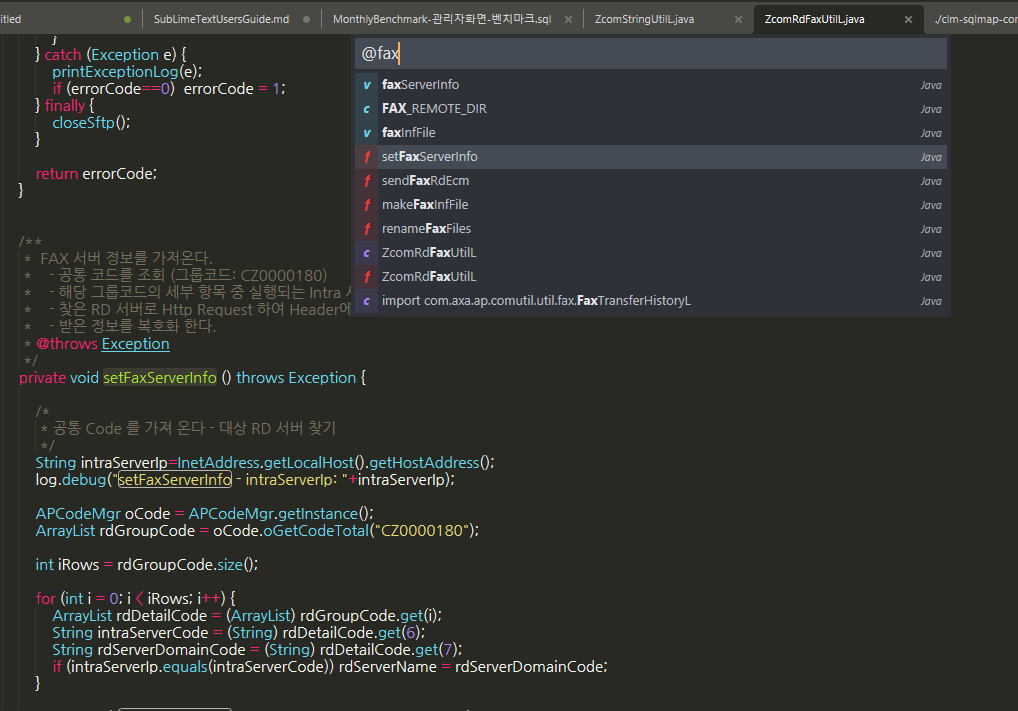Click the rdGroupCode.size() call

pos(187,565)
